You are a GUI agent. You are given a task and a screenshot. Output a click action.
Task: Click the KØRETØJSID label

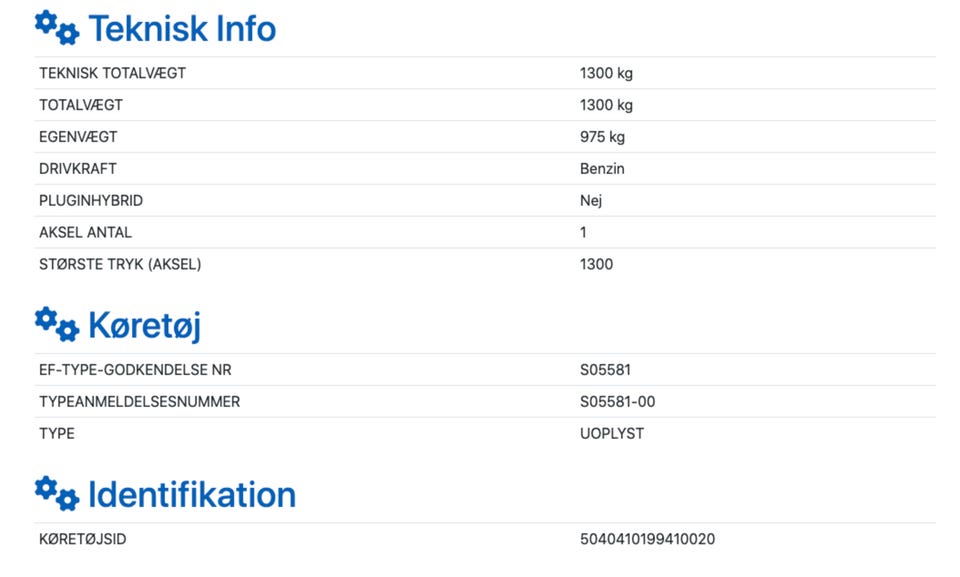pos(83,539)
